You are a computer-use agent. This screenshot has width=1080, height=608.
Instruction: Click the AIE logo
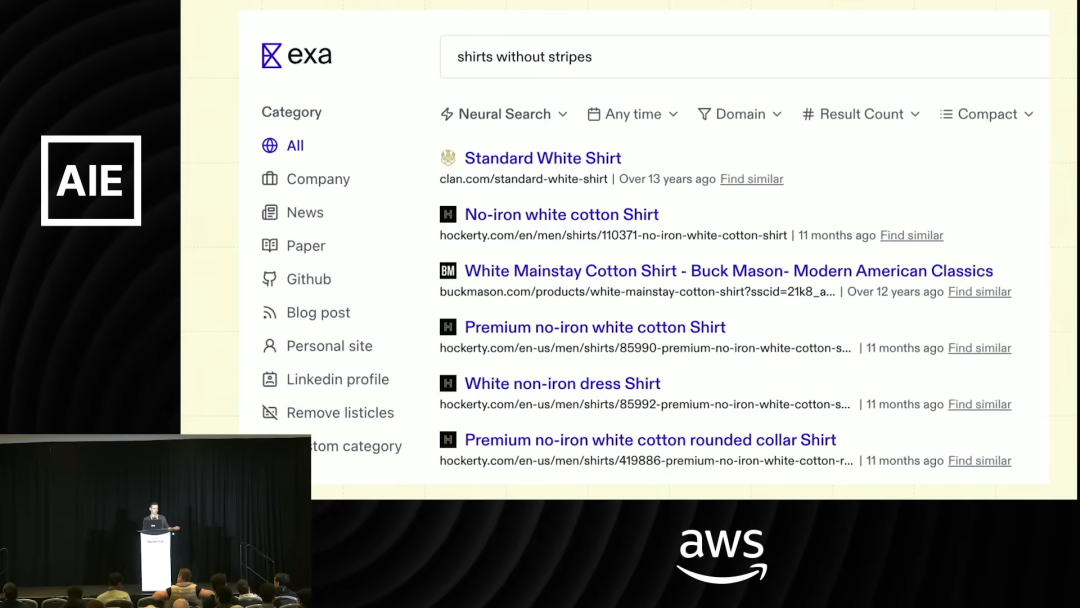(x=91, y=180)
